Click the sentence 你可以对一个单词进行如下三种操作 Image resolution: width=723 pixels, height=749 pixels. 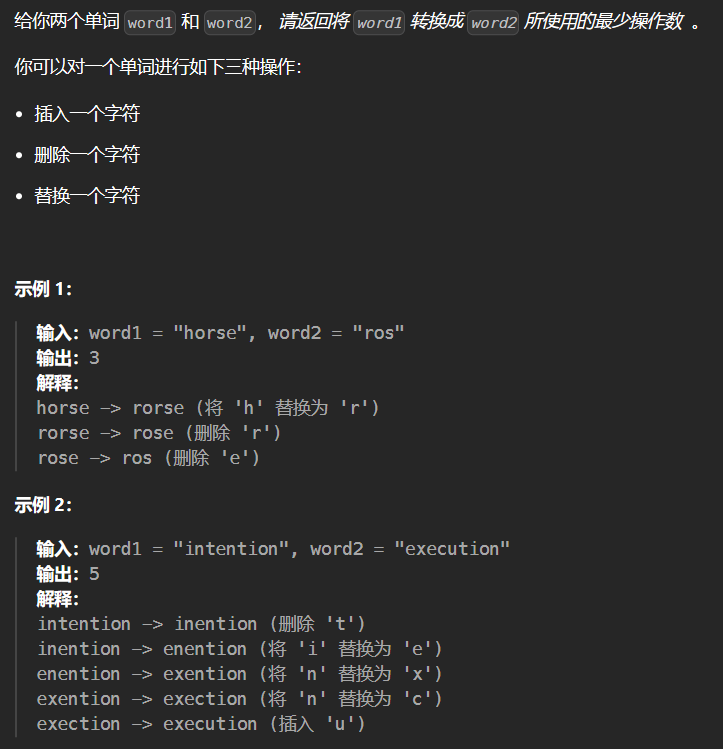158,67
